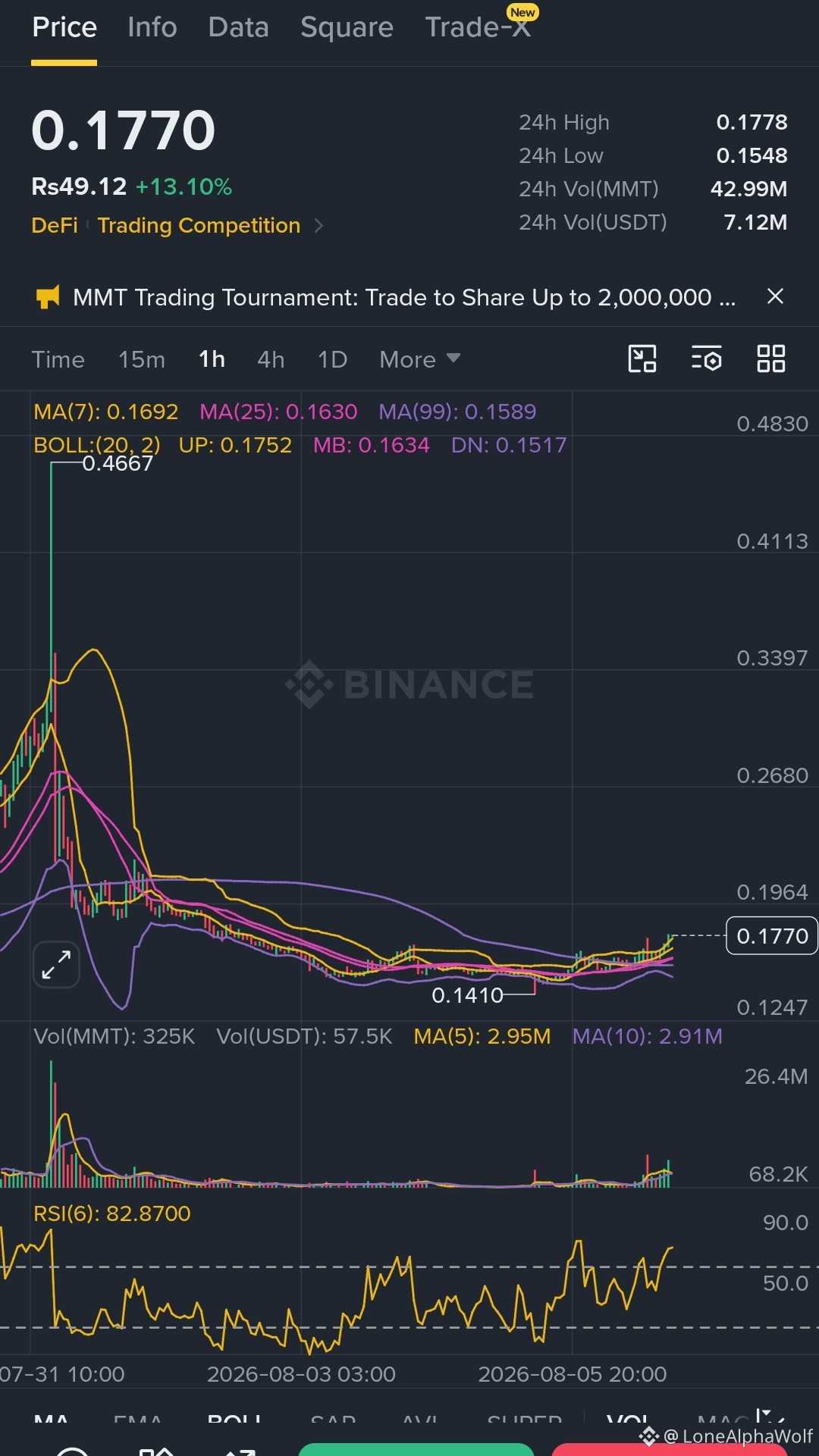Select the 1h chart interval
Viewport: 819px width, 1456px height.
click(x=212, y=359)
